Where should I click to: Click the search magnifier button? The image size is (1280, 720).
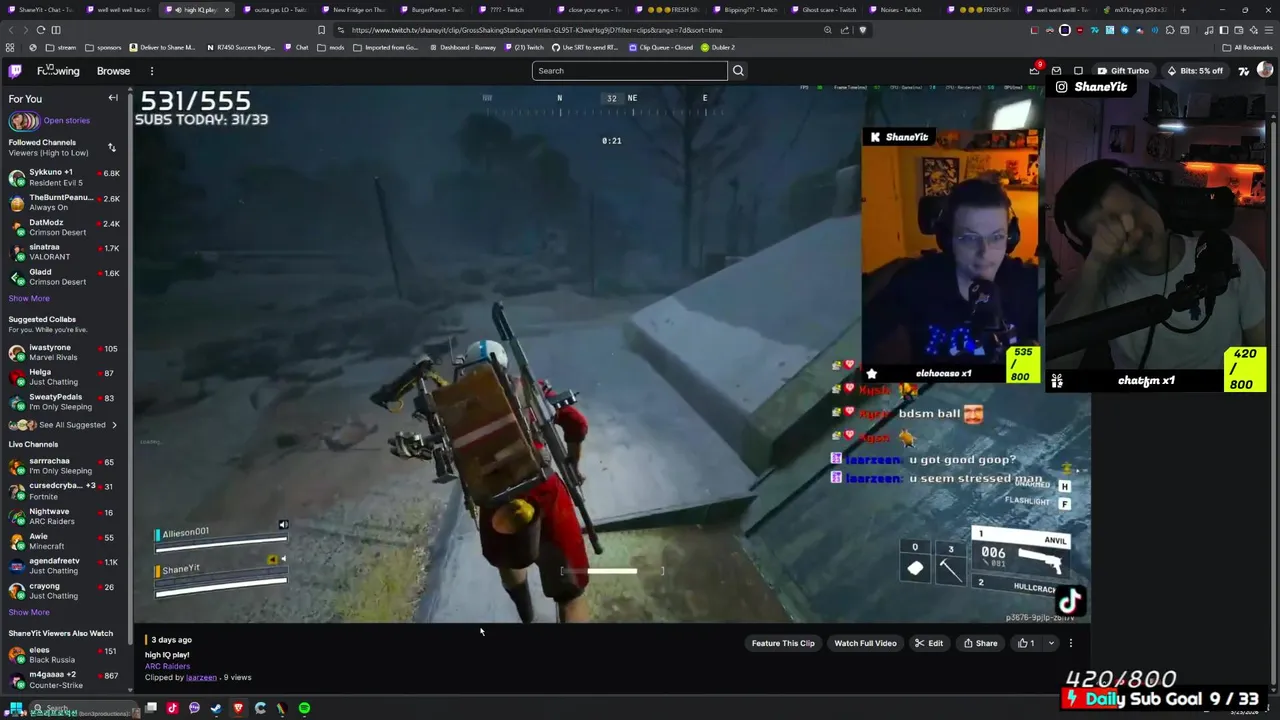coord(738,71)
